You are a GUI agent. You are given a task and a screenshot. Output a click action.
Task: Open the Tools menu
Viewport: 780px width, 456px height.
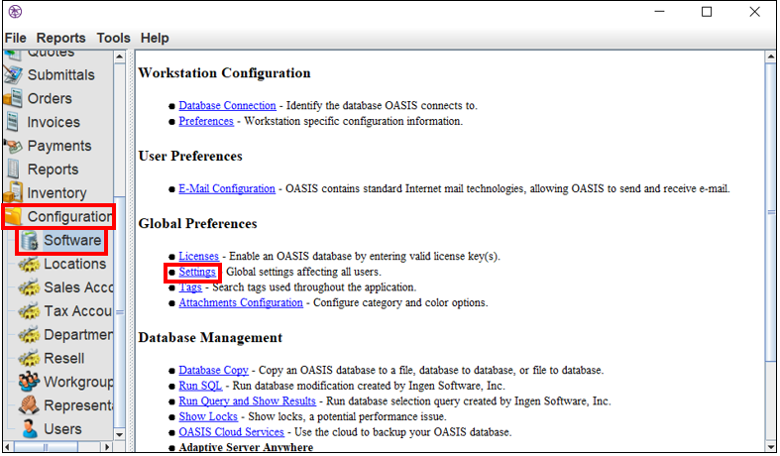[113, 38]
